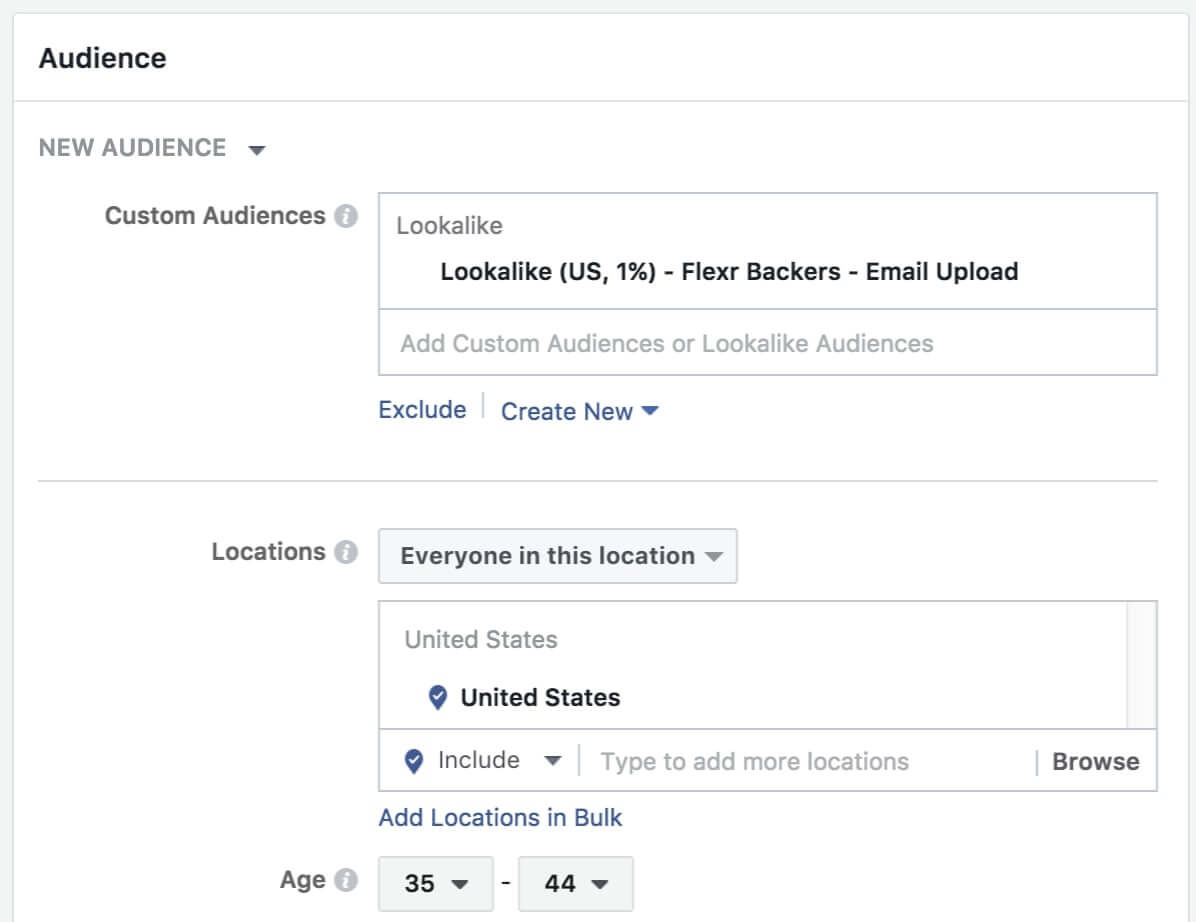Screen dimensions: 1196x922
Task: Click the info icon next to Age
Action: coord(346,880)
